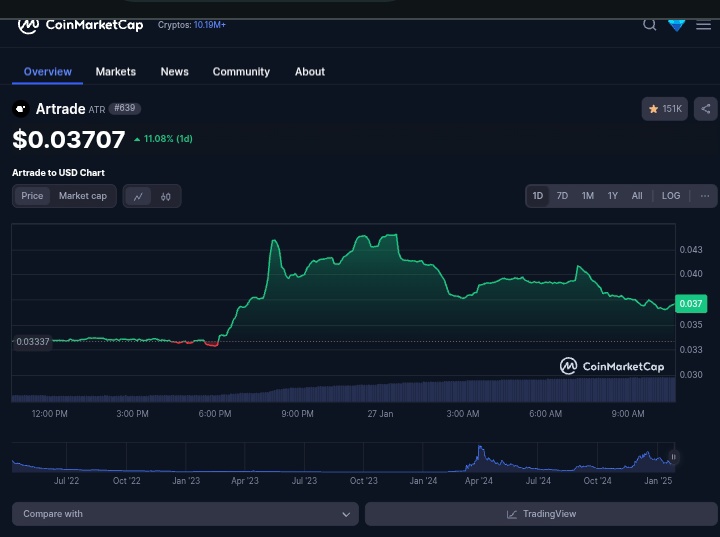
Task: Open the News tab
Action: 174,72
